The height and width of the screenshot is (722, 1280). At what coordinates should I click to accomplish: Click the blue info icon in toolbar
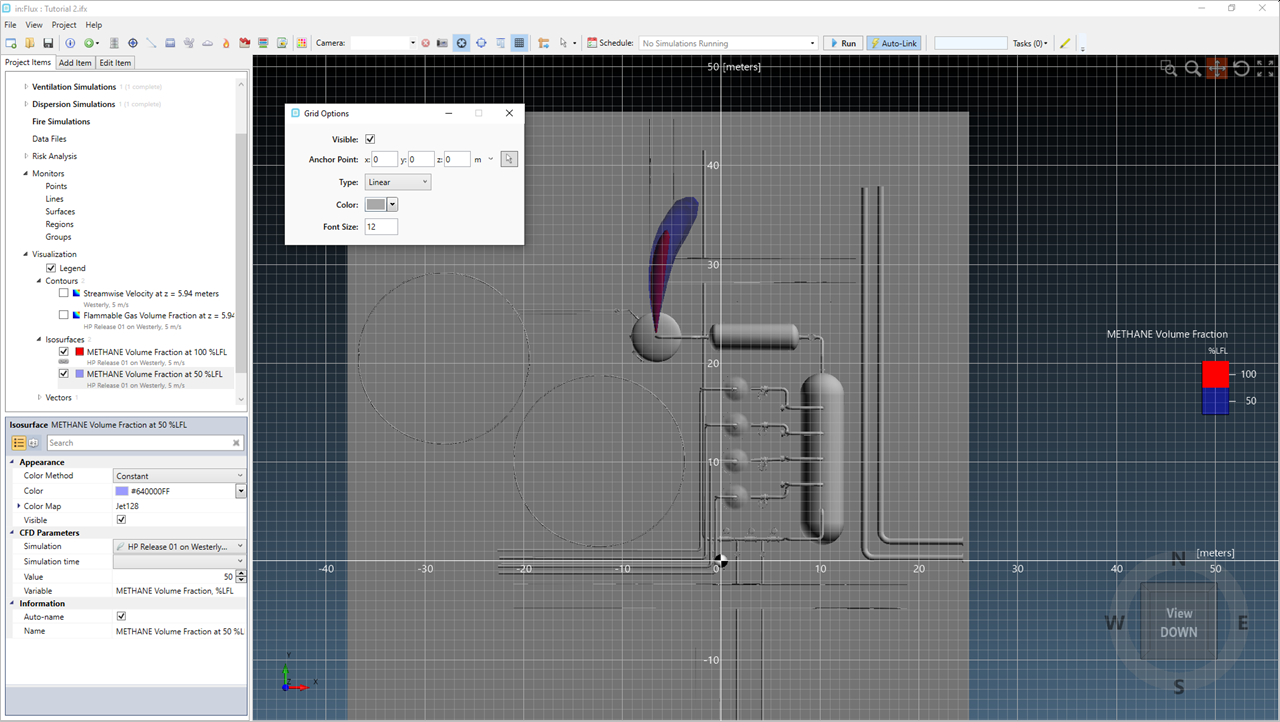click(x=70, y=43)
